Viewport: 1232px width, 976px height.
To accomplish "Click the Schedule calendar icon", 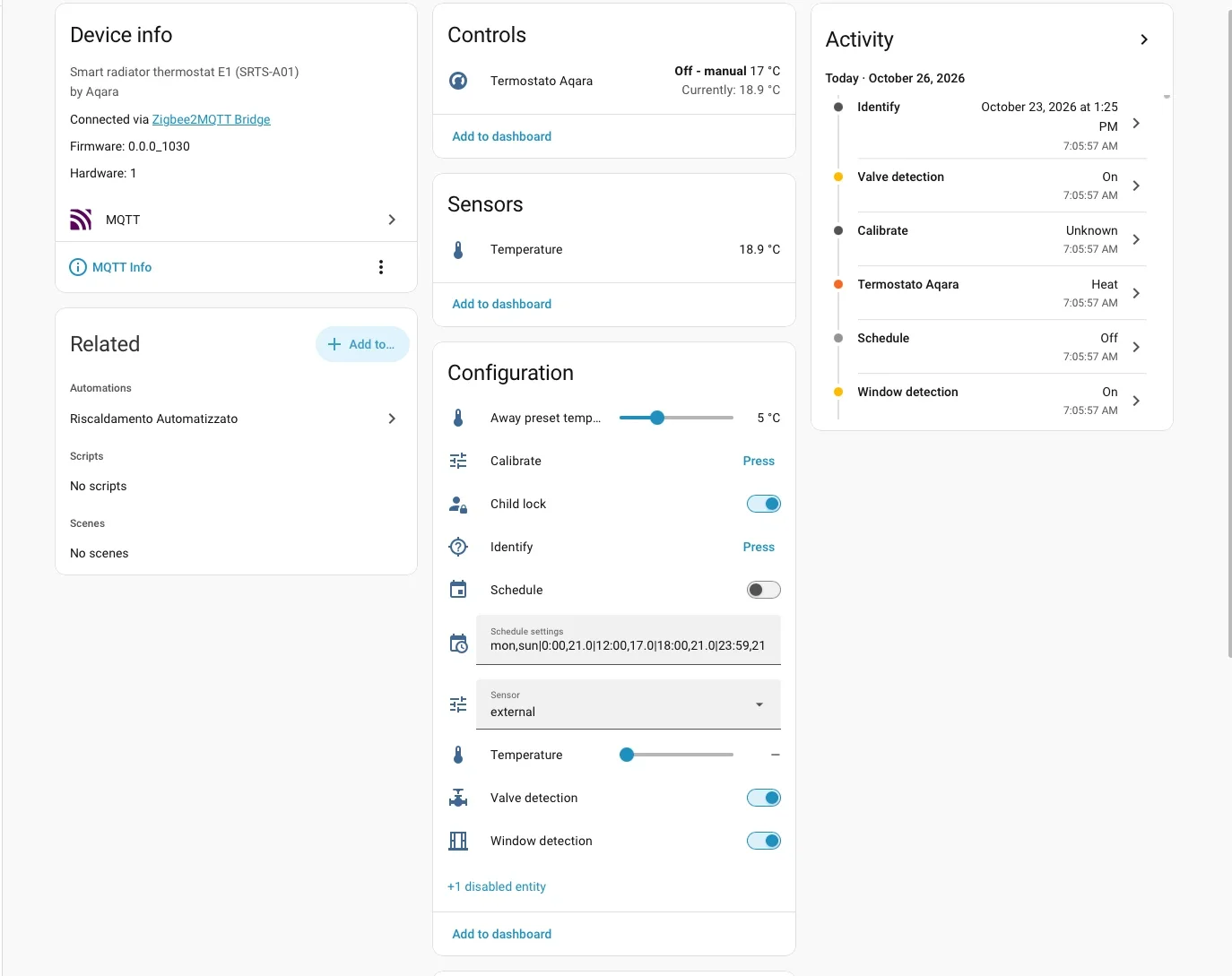I will click(x=458, y=590).
